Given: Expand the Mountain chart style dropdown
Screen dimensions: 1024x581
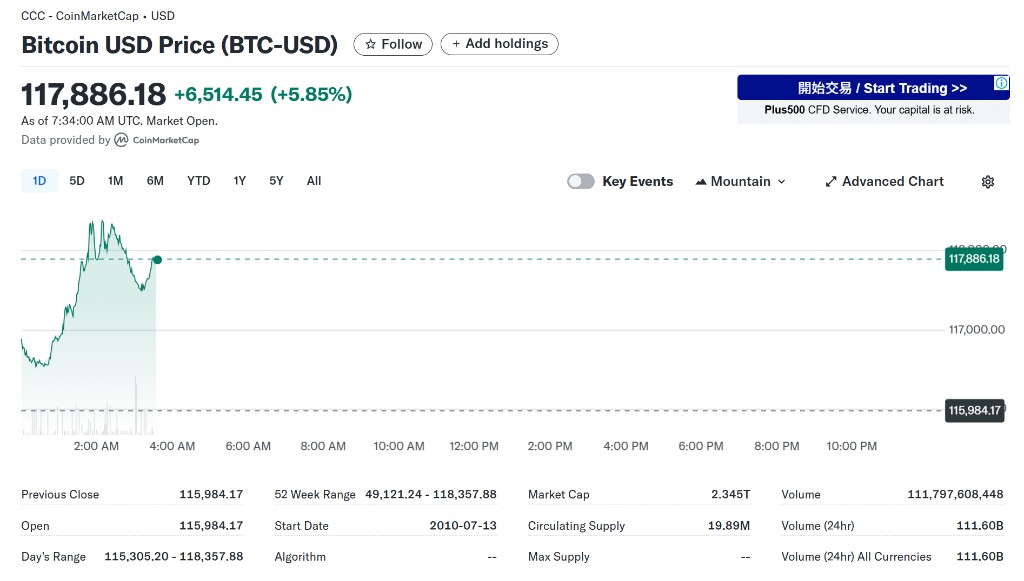Looking at the screenshot, I should point(741,181).
